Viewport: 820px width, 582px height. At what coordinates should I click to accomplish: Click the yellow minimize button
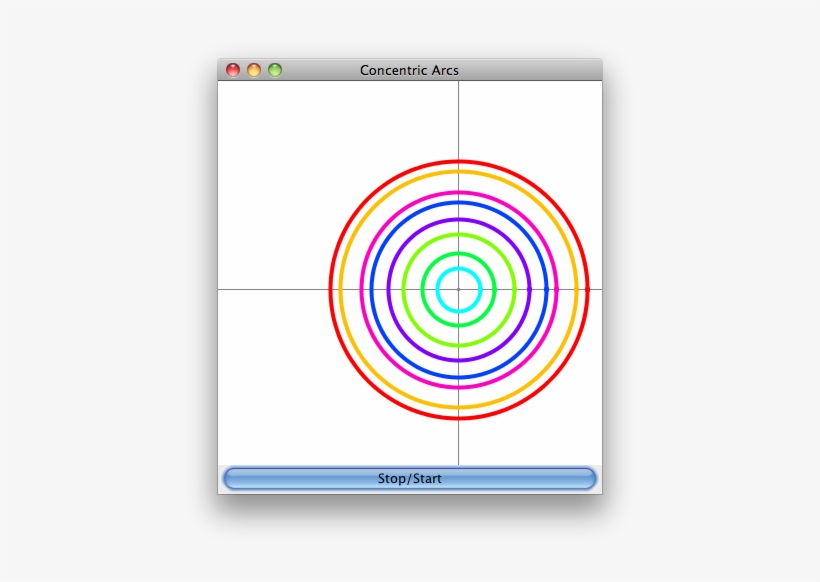[252, 69]
